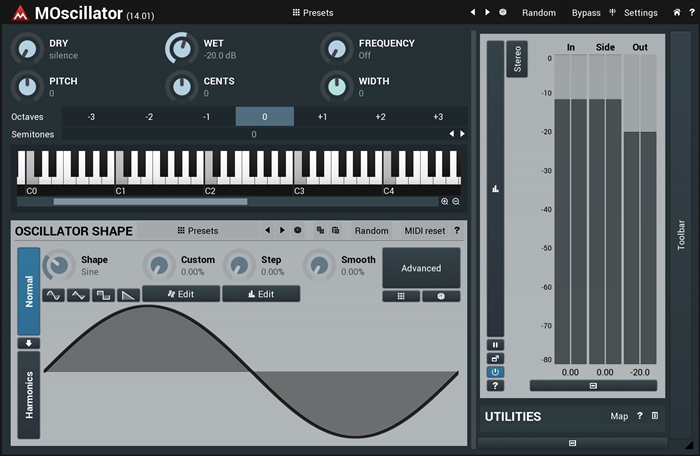Increase semitones with right arrow

point(462,134)
